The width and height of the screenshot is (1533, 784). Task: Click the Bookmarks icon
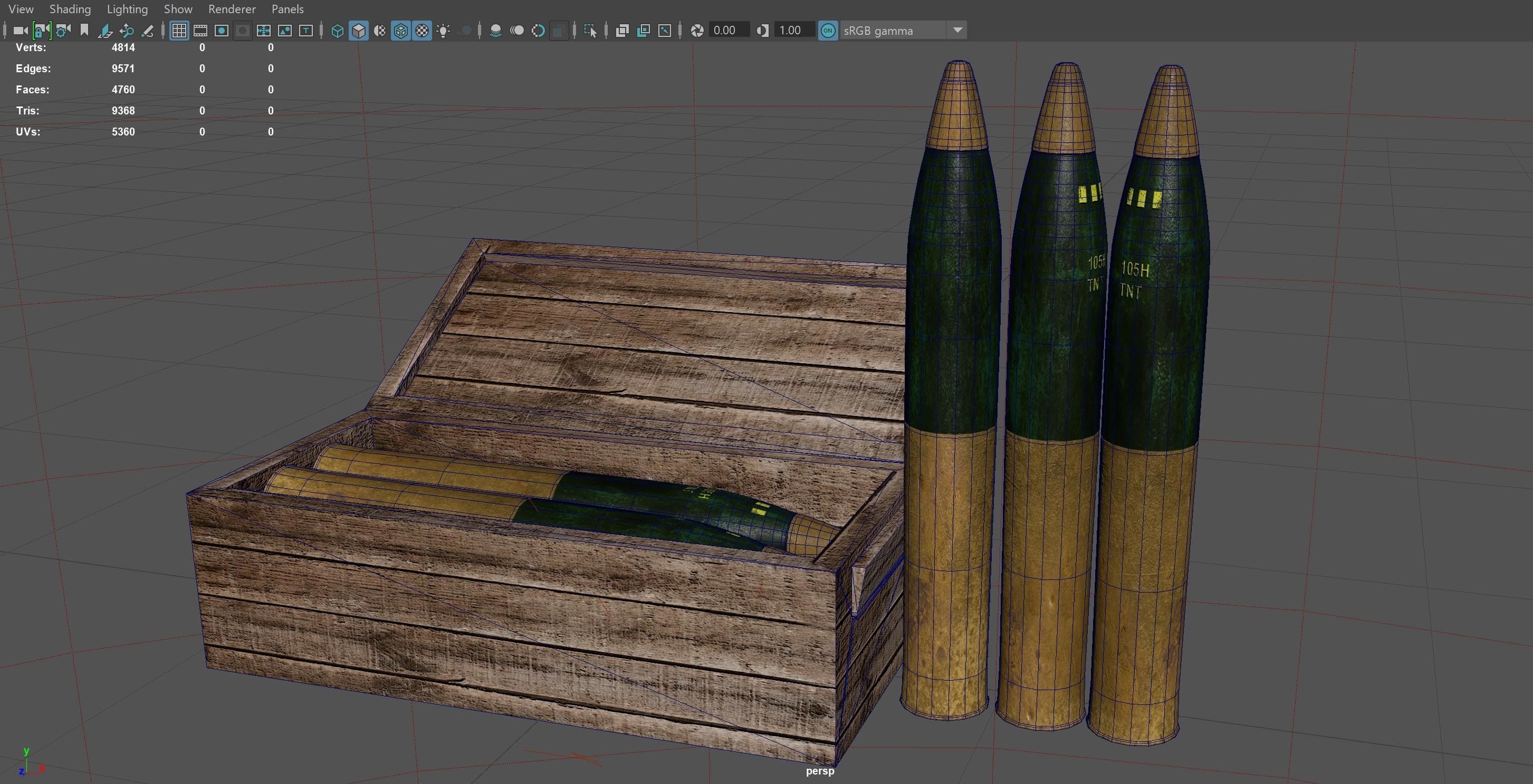84,31
